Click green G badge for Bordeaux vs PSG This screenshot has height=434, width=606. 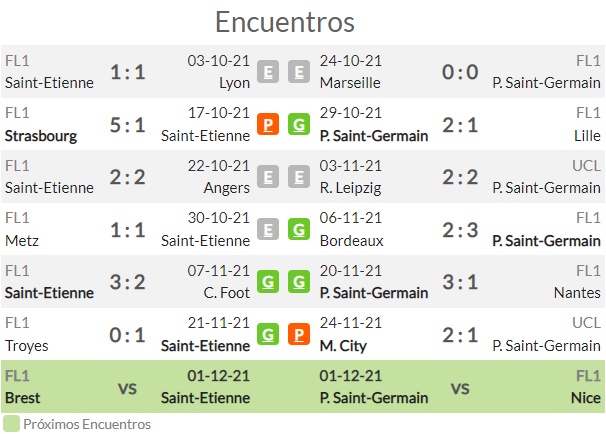tap(299, 230)
